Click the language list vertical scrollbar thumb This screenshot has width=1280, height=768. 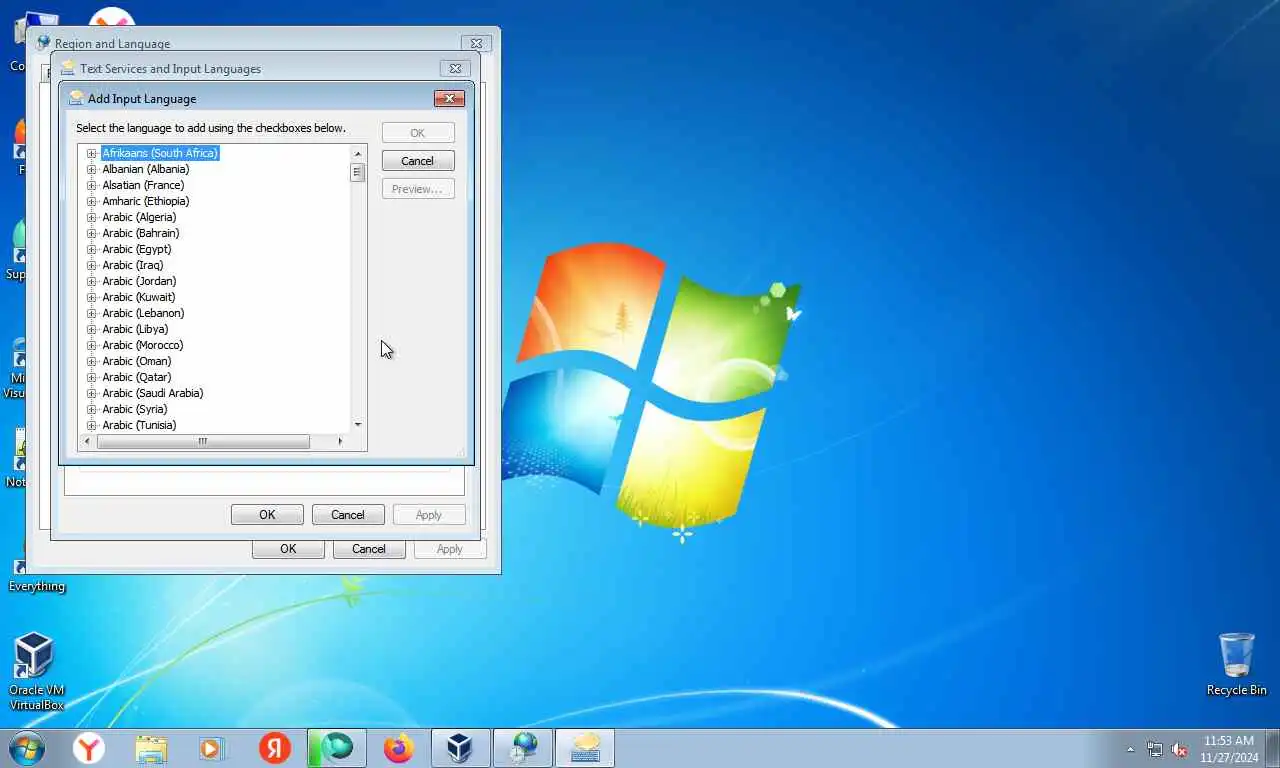coord(358,173)
